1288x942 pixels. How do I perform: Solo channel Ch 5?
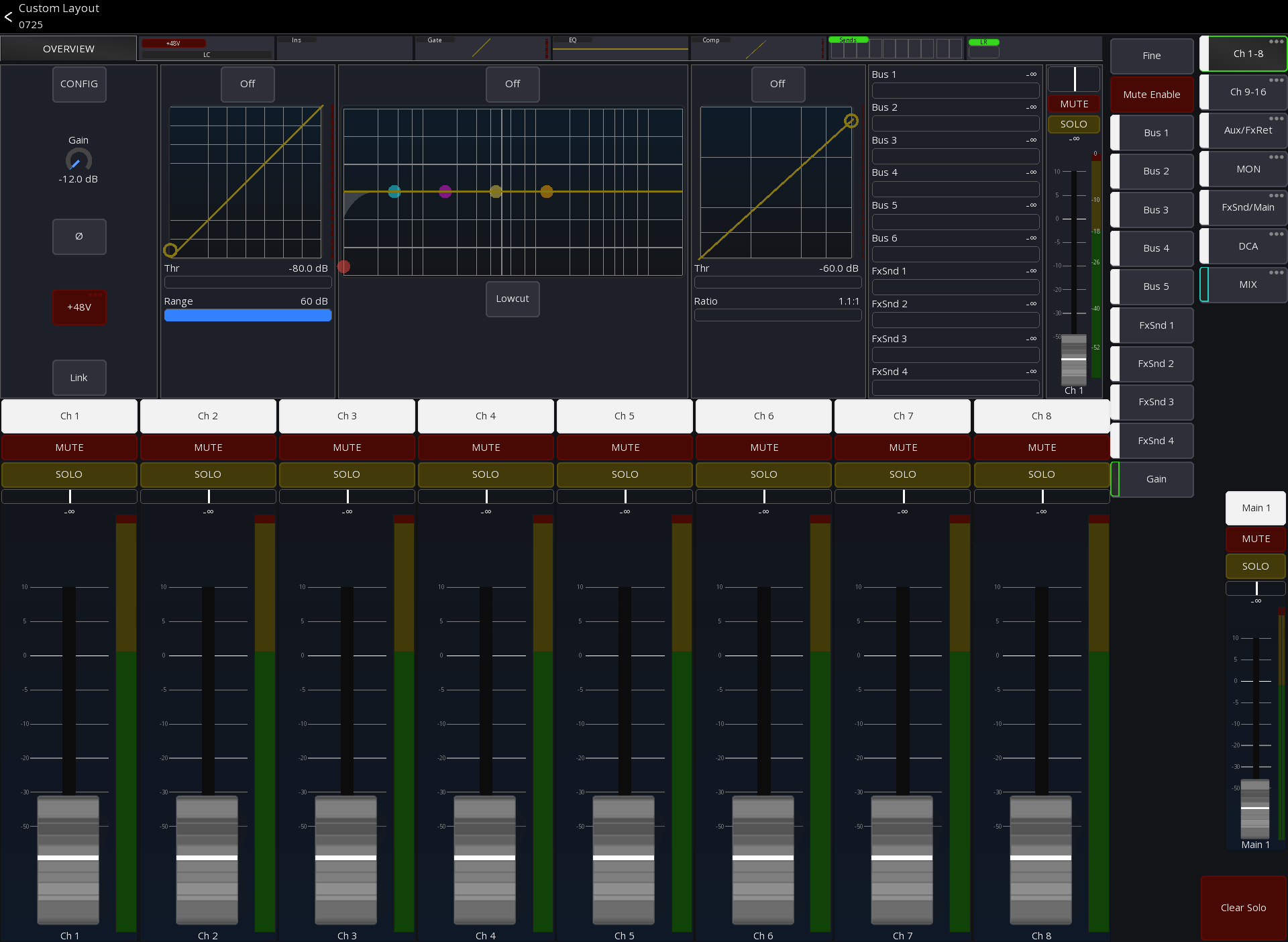[x=625, y=474]
